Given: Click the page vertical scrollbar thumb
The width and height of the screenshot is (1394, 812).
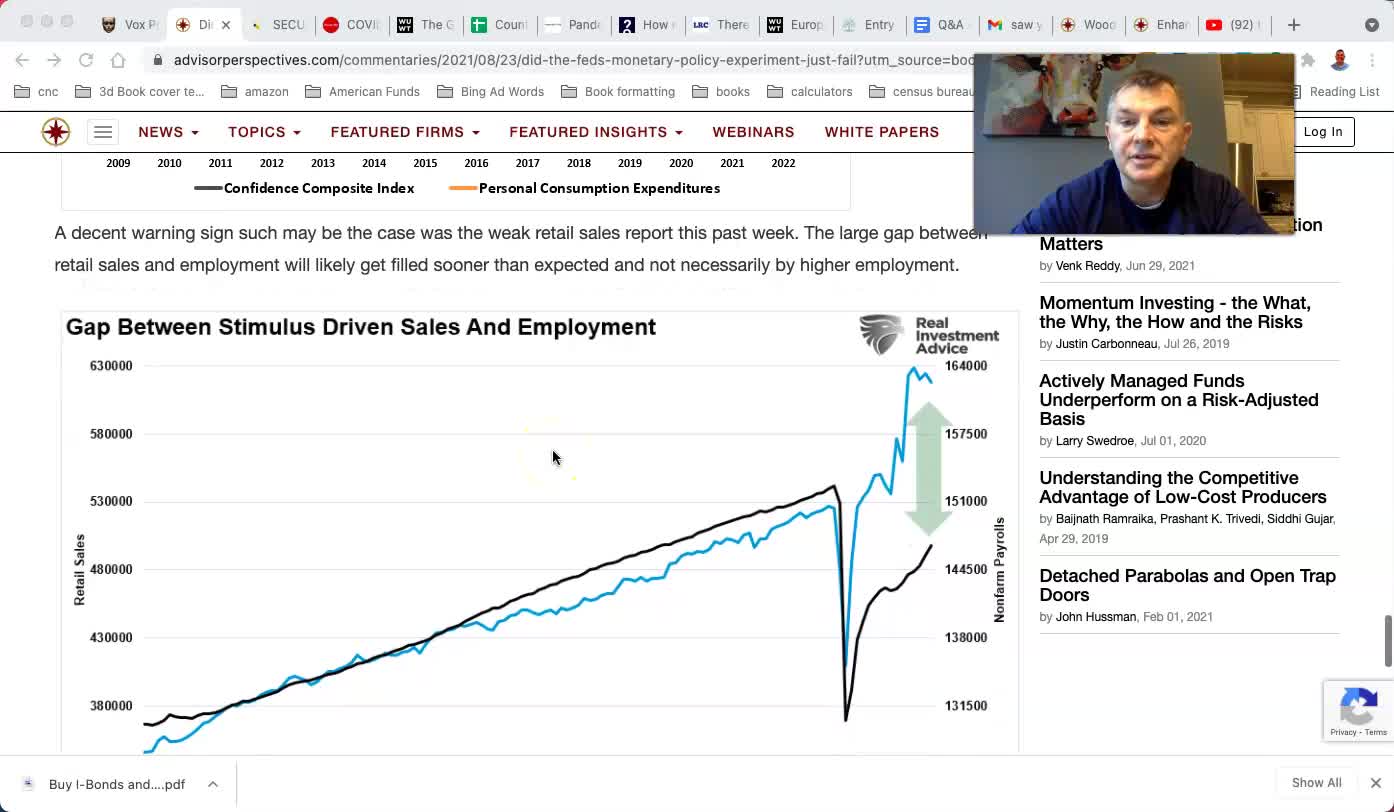Looking at the screenshot, I should pos(1388,641).
